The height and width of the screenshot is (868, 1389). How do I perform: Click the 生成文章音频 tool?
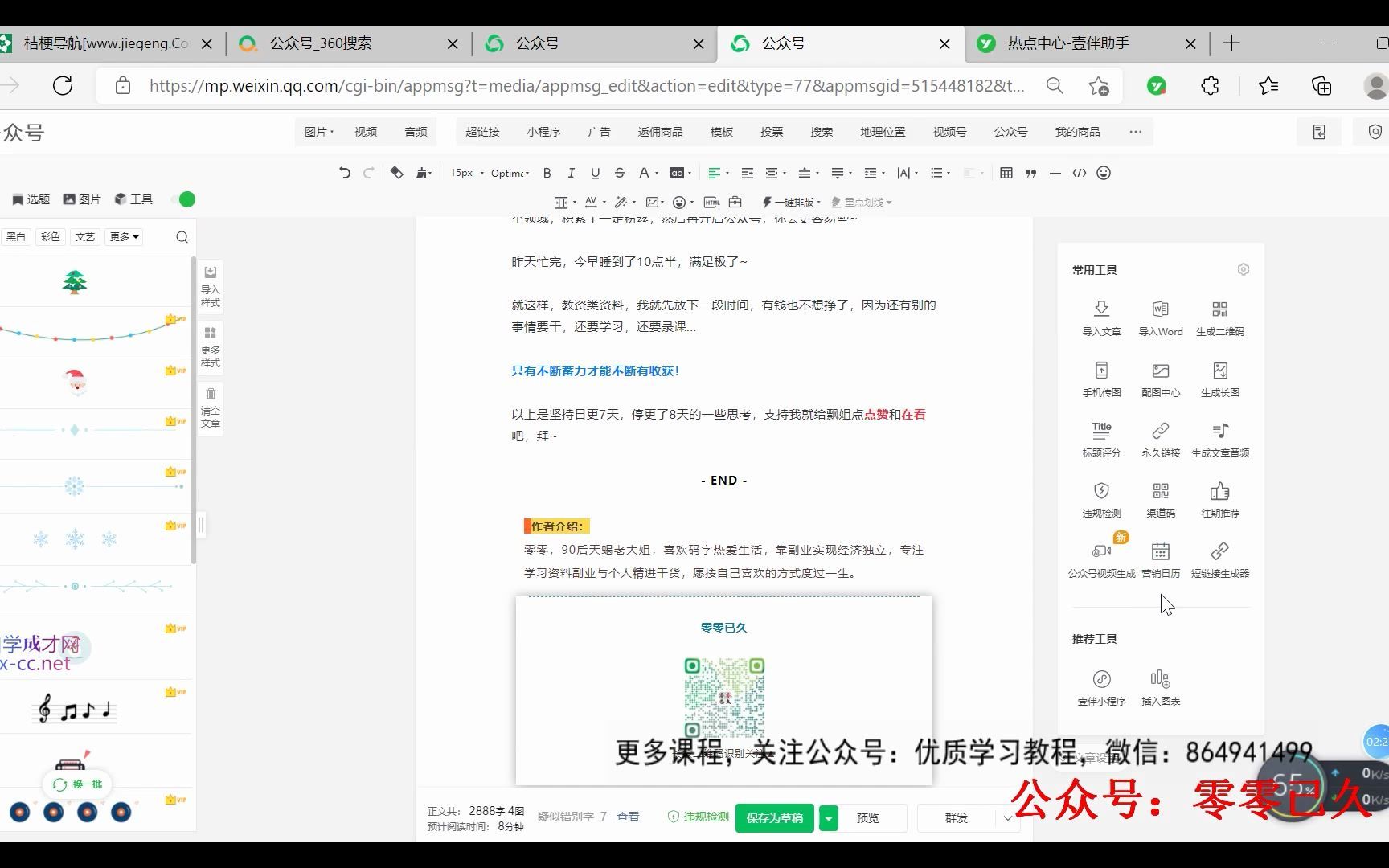pos(1219,440)
